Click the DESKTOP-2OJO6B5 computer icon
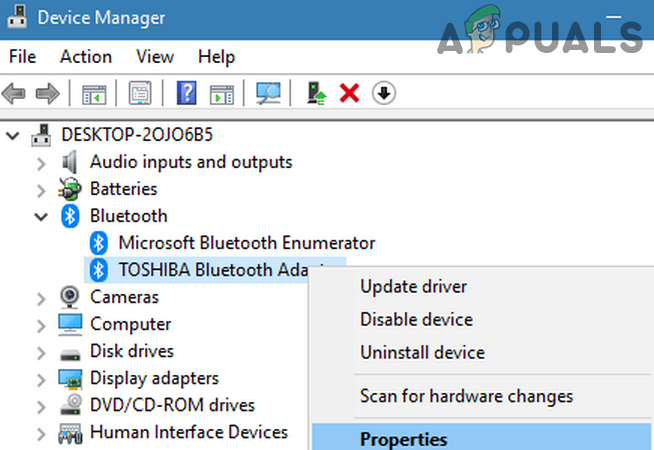654x450 pixels. point(41,135)
